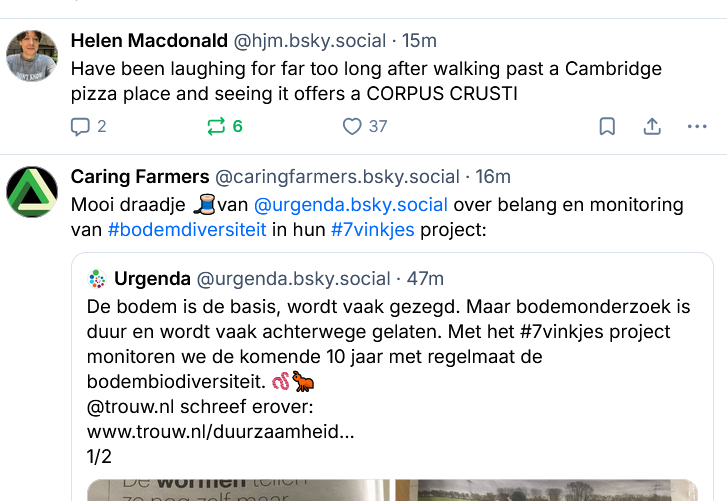This screenshot has height=501, width=727.
Task: Open the 16m timestamp on Caring Farmers' post
Action: click(x=493, y=177)
